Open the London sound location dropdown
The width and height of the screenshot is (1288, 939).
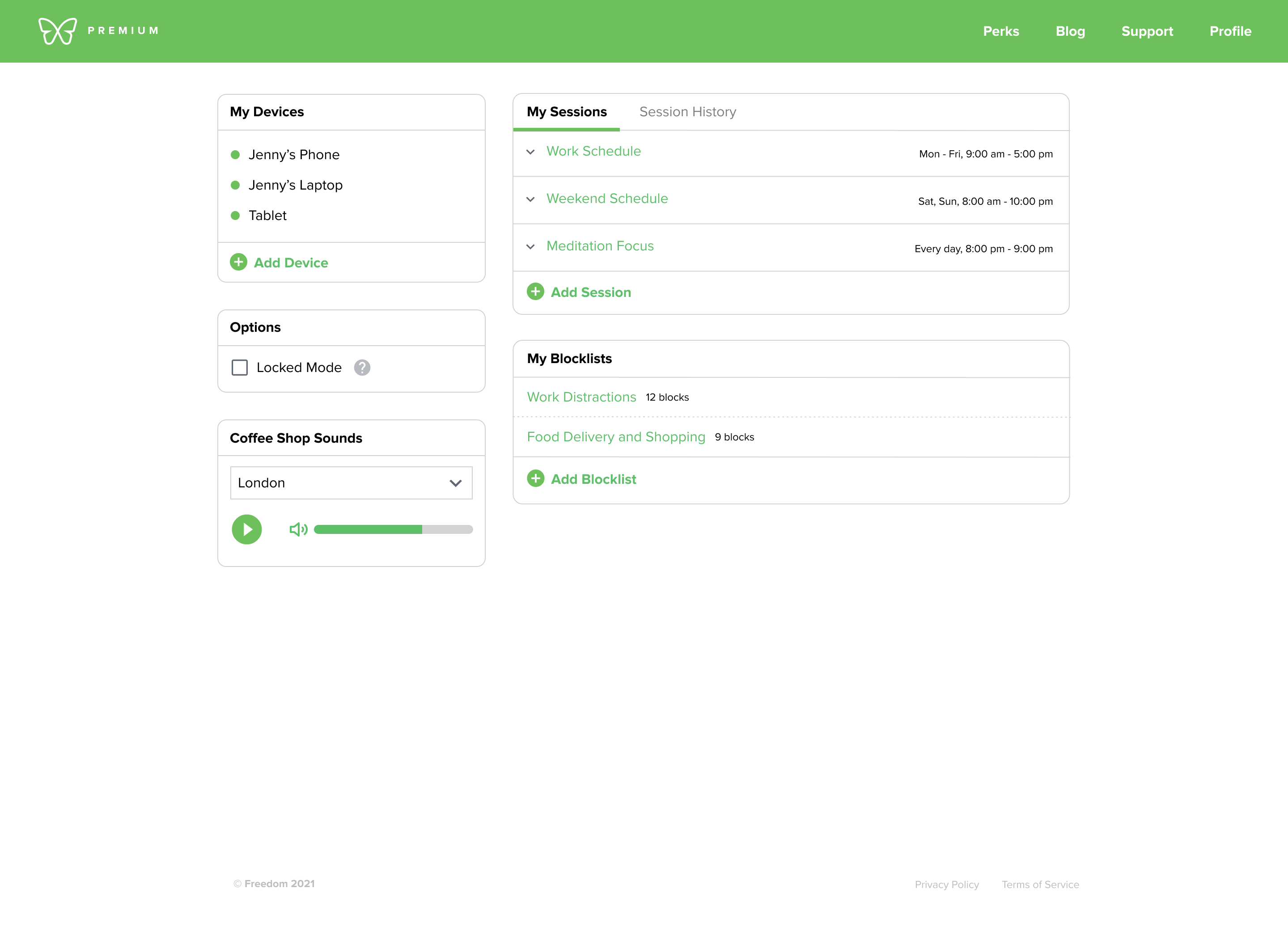351,483
